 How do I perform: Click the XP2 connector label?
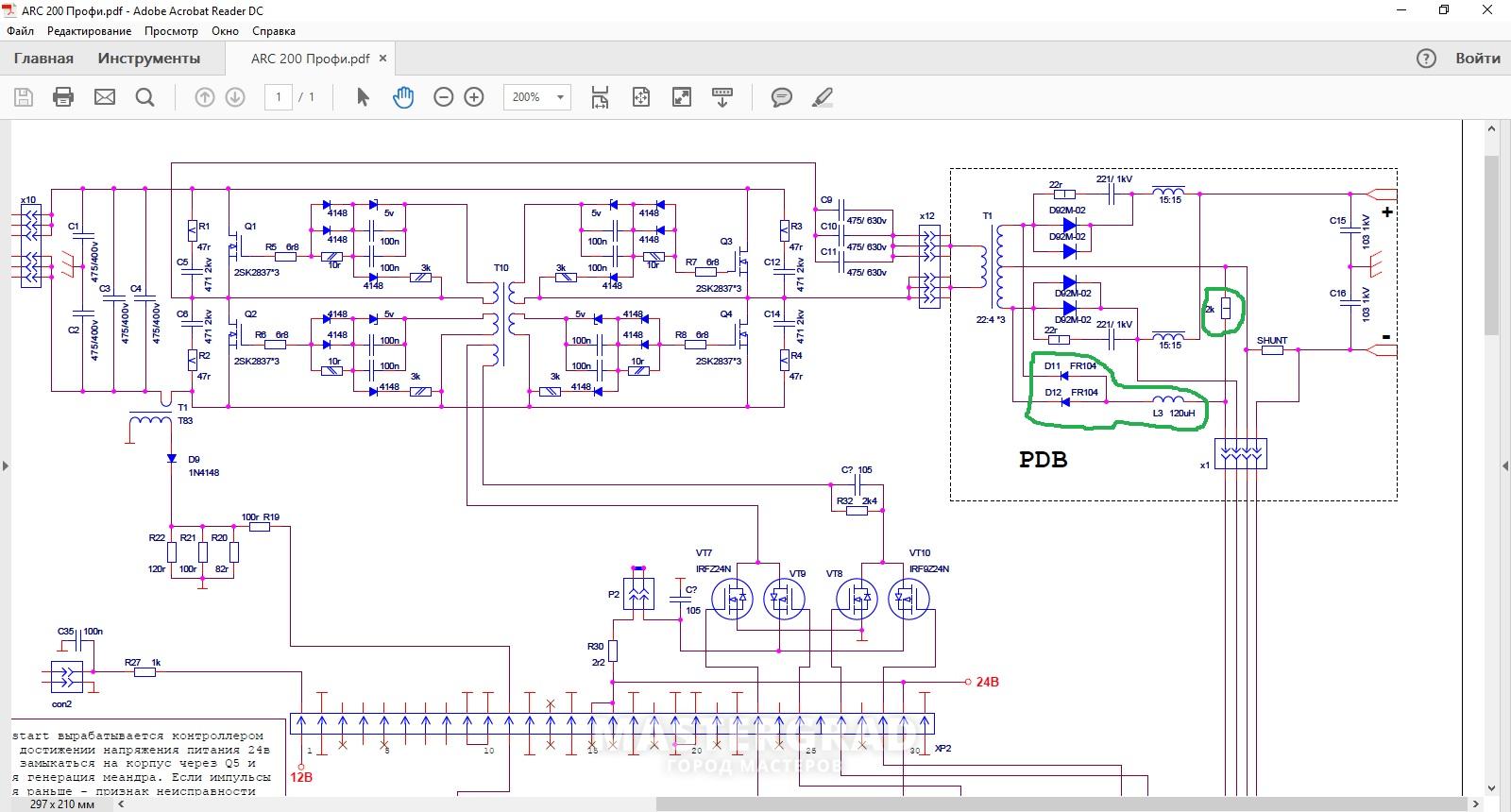click(942, 749)
